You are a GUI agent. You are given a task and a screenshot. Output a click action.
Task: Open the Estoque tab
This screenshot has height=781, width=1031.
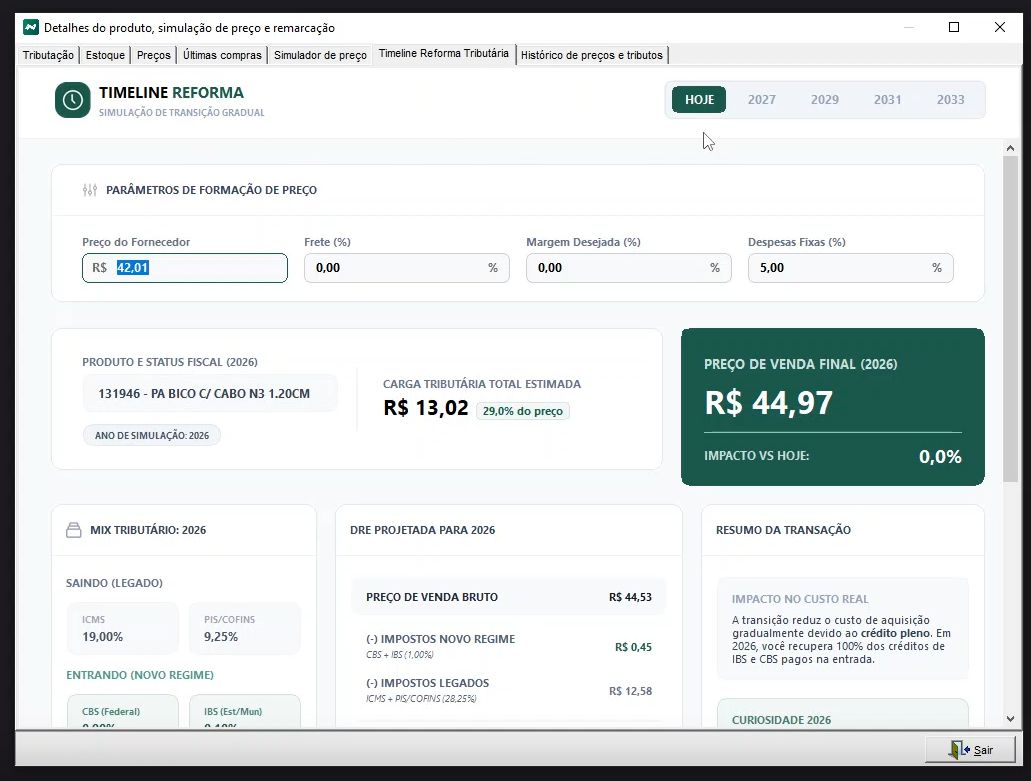click(x=105, y=55)
